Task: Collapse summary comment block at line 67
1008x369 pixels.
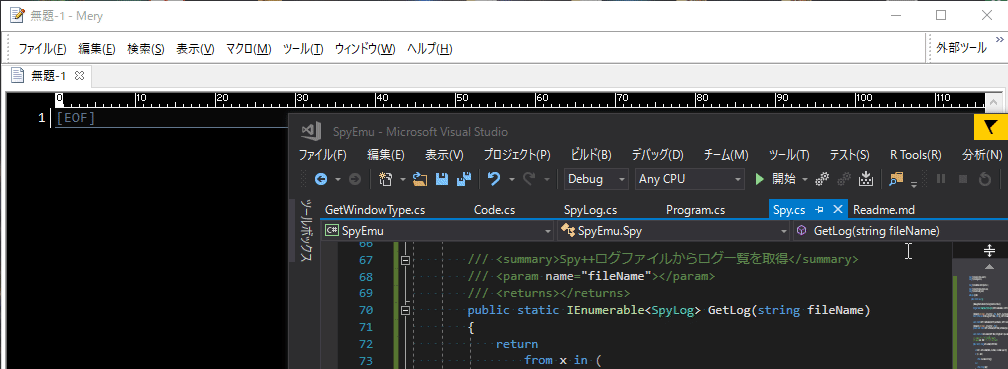Action: coord(405,260)
